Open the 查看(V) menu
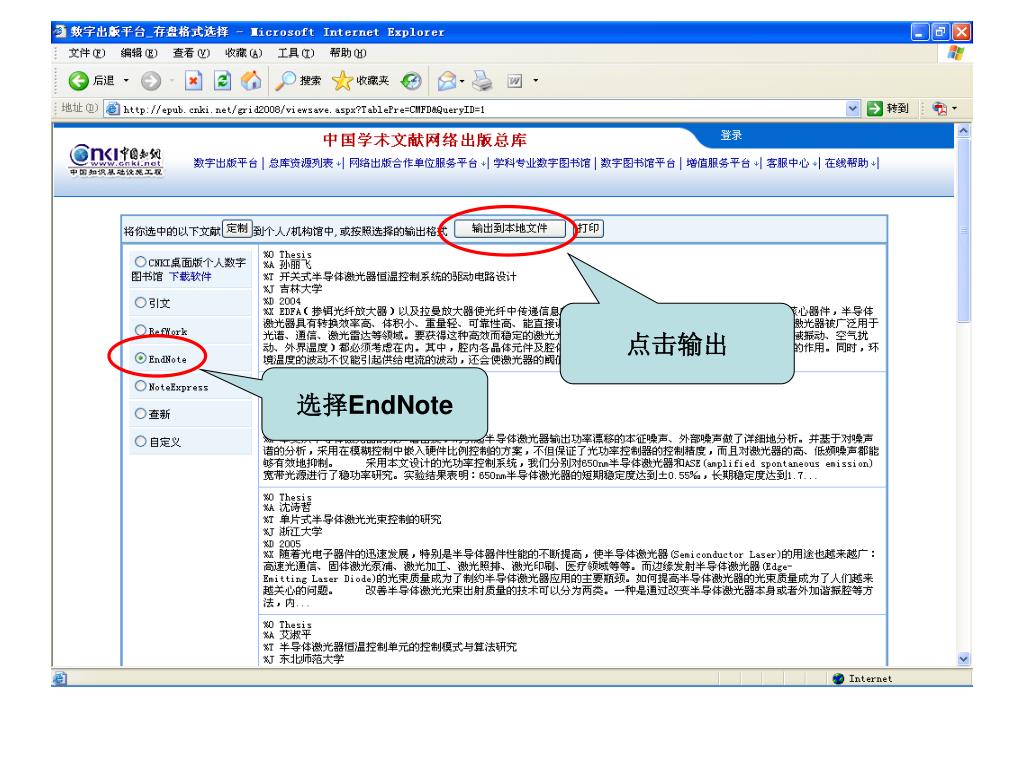 coord(191,53)
